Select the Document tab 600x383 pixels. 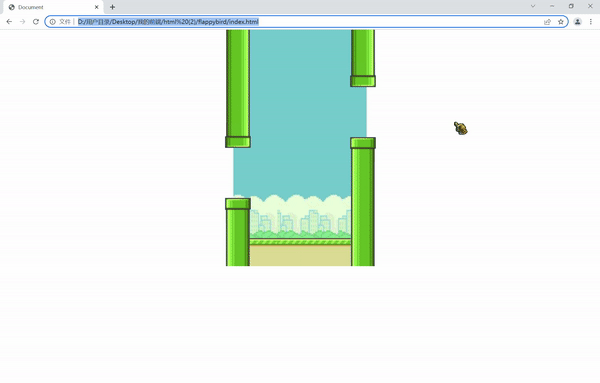click(x=54, y=7)
